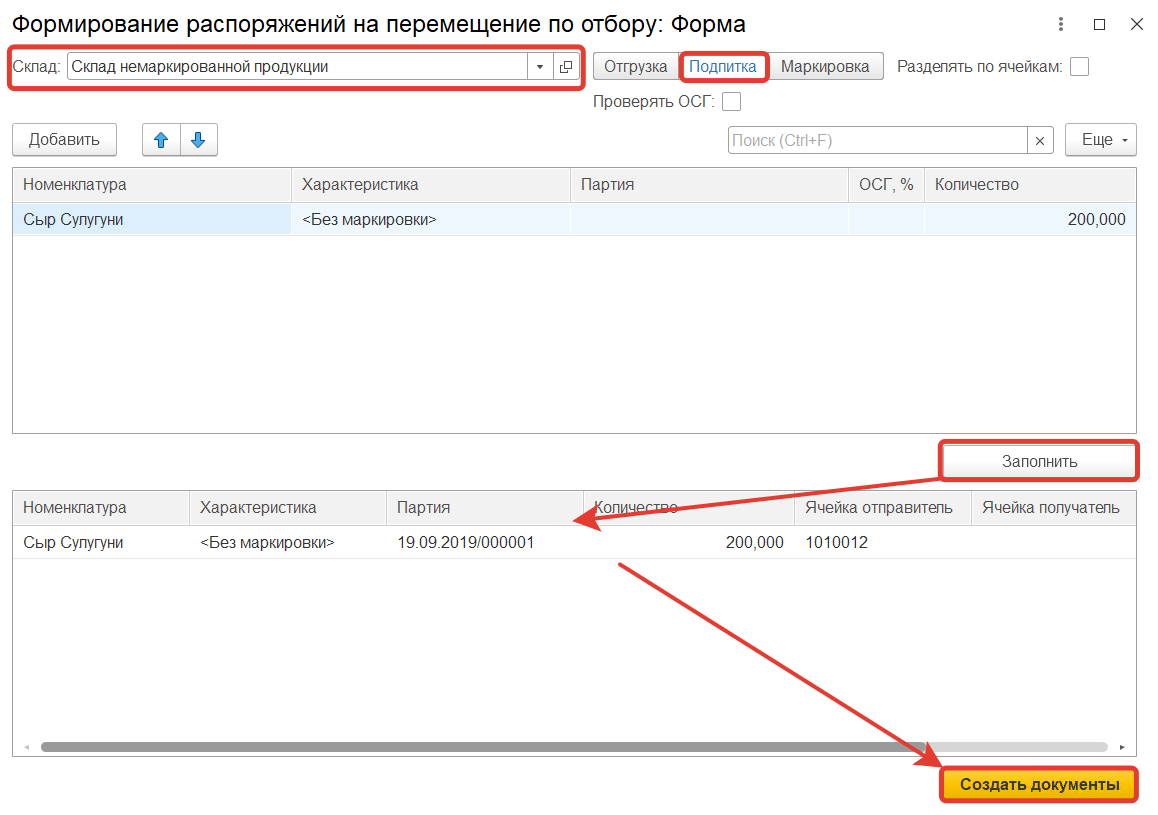Viewport: 1158px width, 815px height.
Task: Open the 'Еще' dropdown menu
Action: [1100, 140]
